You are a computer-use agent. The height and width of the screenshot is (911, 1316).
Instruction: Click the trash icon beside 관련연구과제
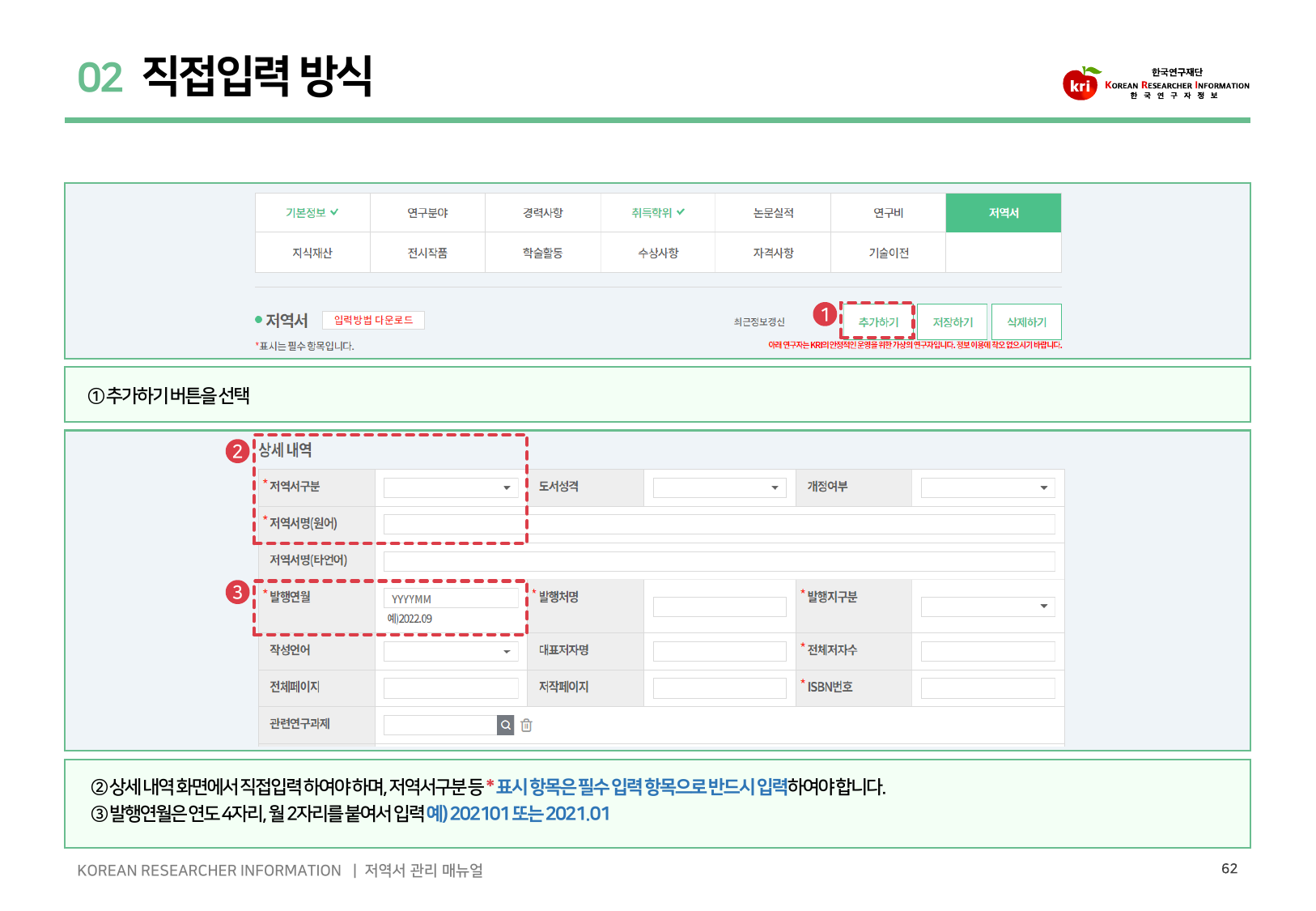tap(526, 725)
